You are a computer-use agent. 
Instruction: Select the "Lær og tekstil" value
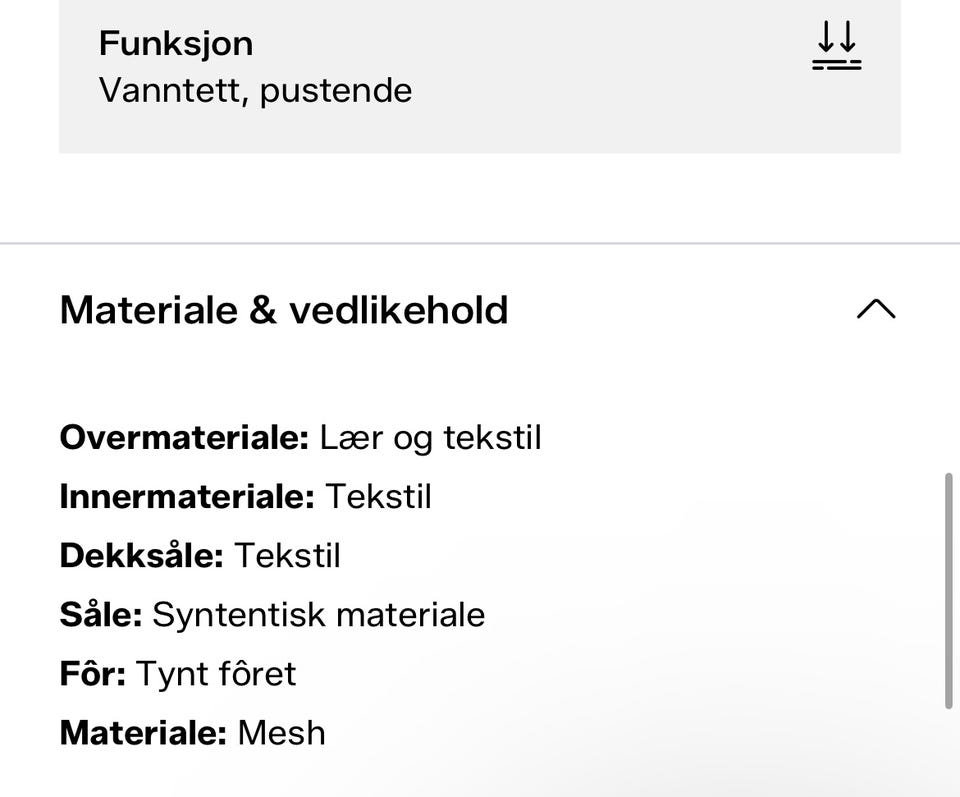[x=430, y=437]
